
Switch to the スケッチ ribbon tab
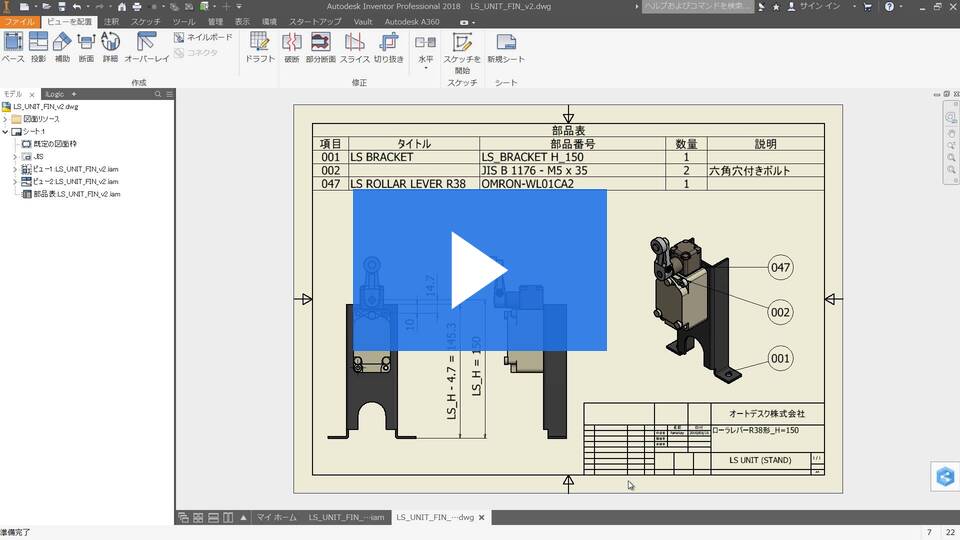pyautogui.click(x=145, y=21)
